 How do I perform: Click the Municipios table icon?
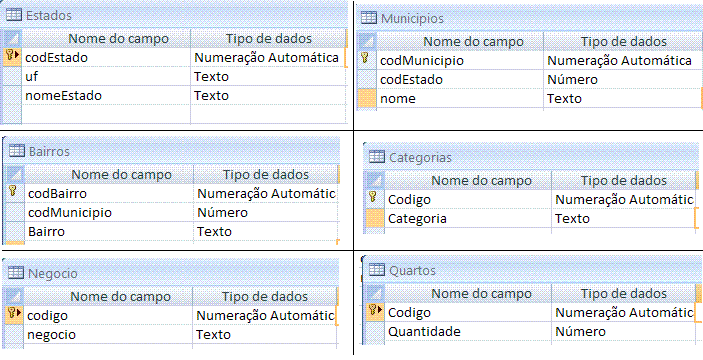(x=369, y=17)
